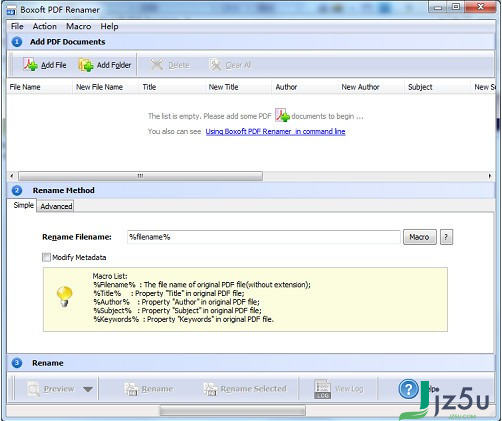The height and width of the screenshot is (421, 502).
Task: Click the ? button next to Macro
Action: (446, 237)
